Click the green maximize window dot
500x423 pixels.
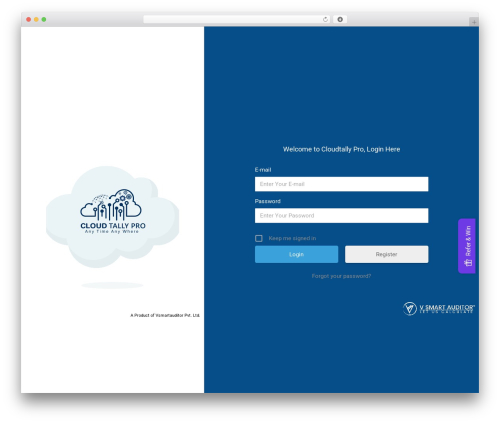(x=44, y=19)
